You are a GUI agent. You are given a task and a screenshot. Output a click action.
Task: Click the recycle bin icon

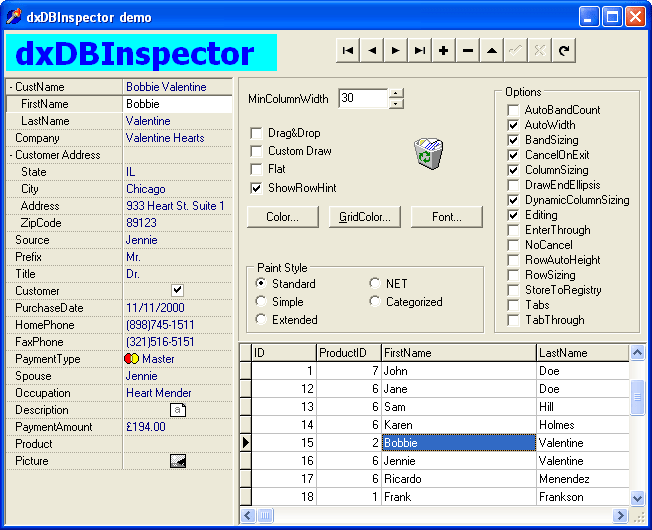(x=428, y=154)
